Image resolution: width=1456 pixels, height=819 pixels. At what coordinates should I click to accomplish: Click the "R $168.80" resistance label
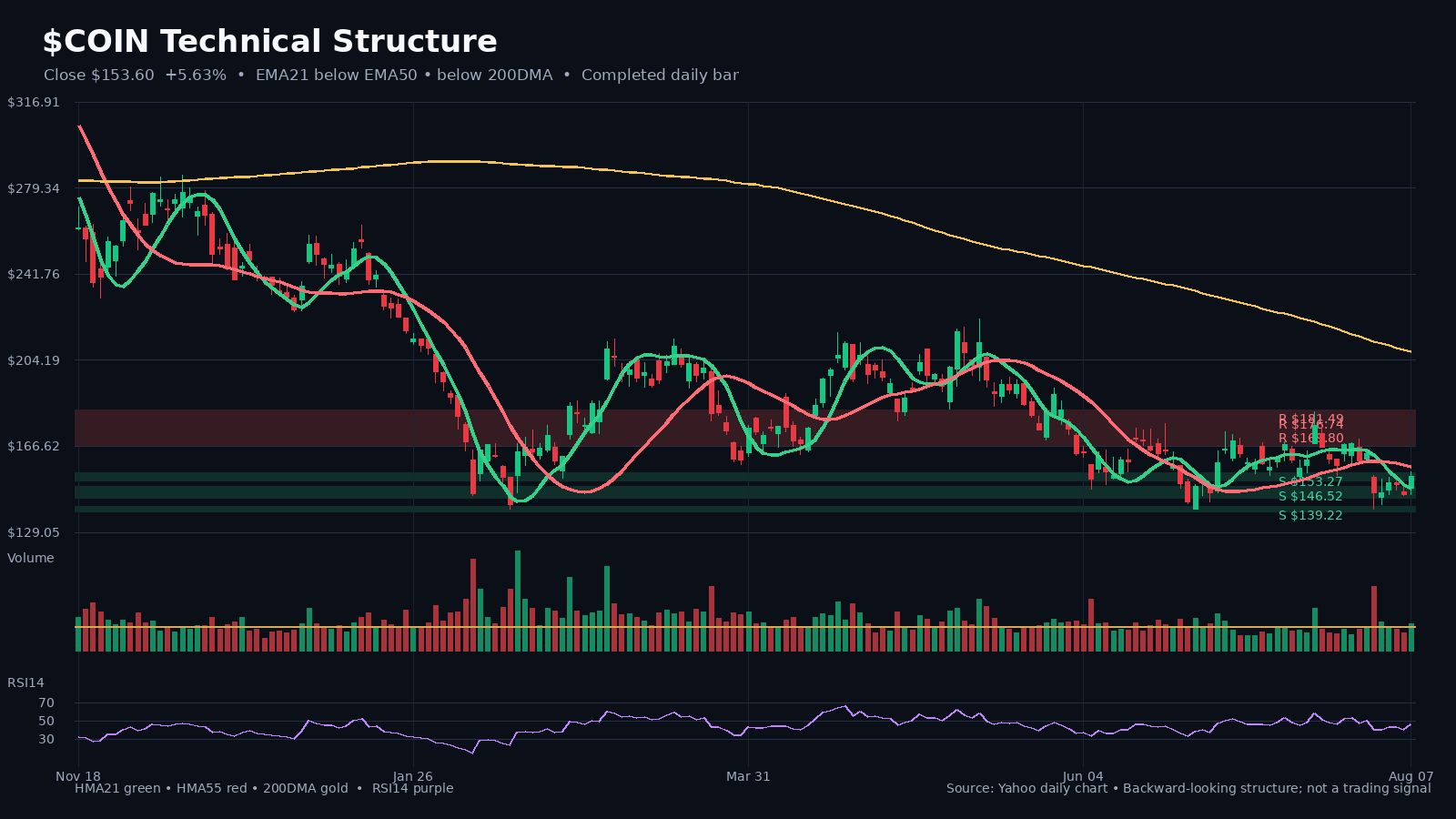(1310, 439)
